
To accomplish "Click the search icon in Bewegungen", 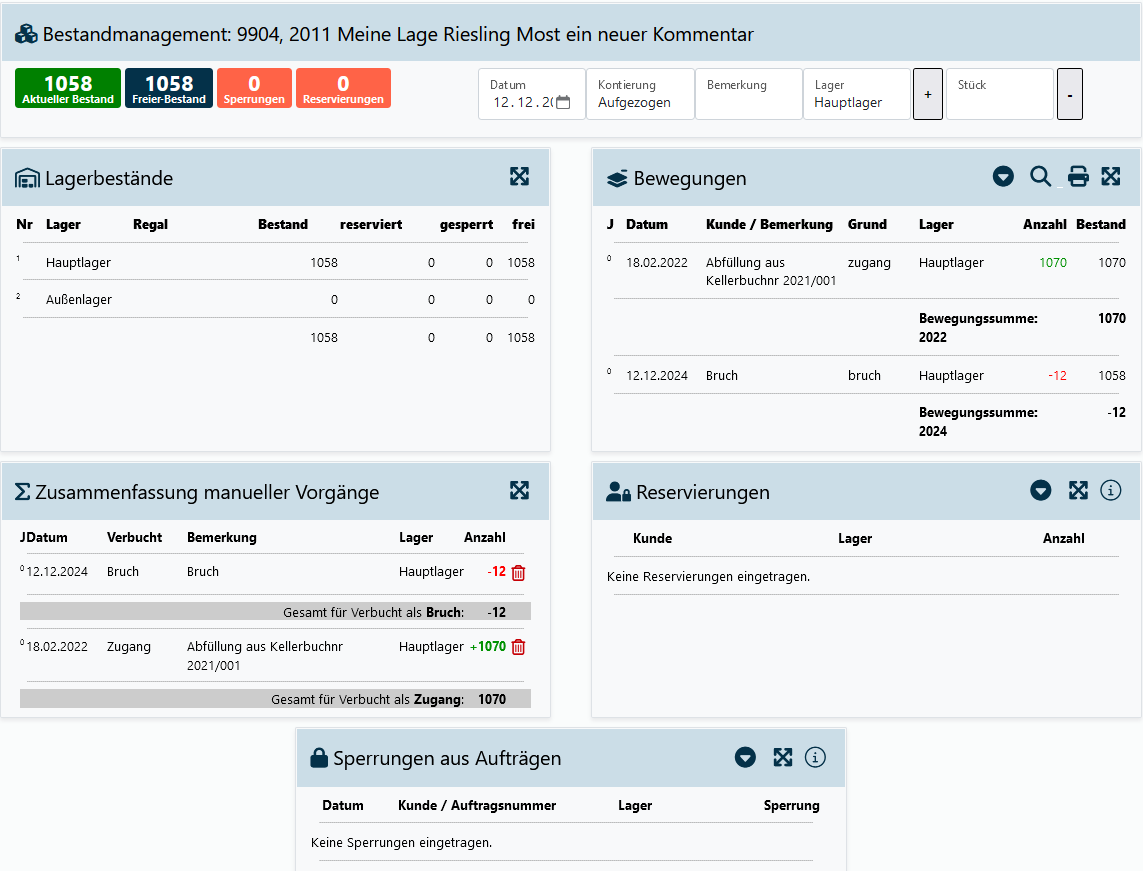I will click(1040, 177).
